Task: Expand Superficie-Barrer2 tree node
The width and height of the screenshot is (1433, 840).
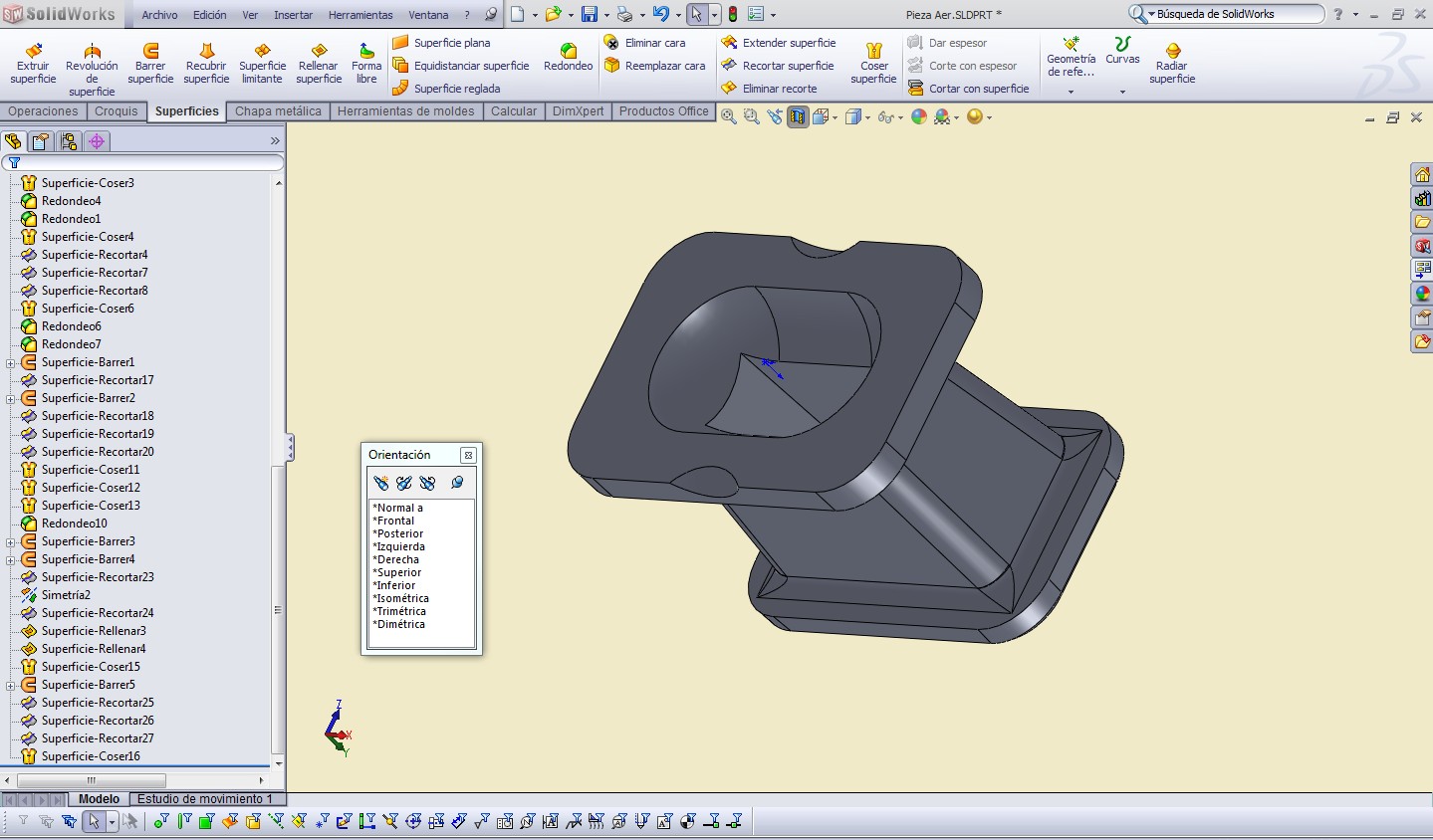Action: pos(11,399)
